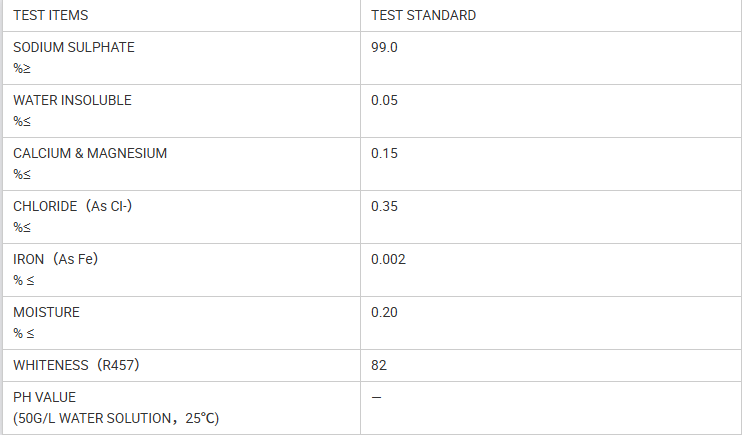
Task: Select the IRON (As Fe) label
Action: click(55, 259)
